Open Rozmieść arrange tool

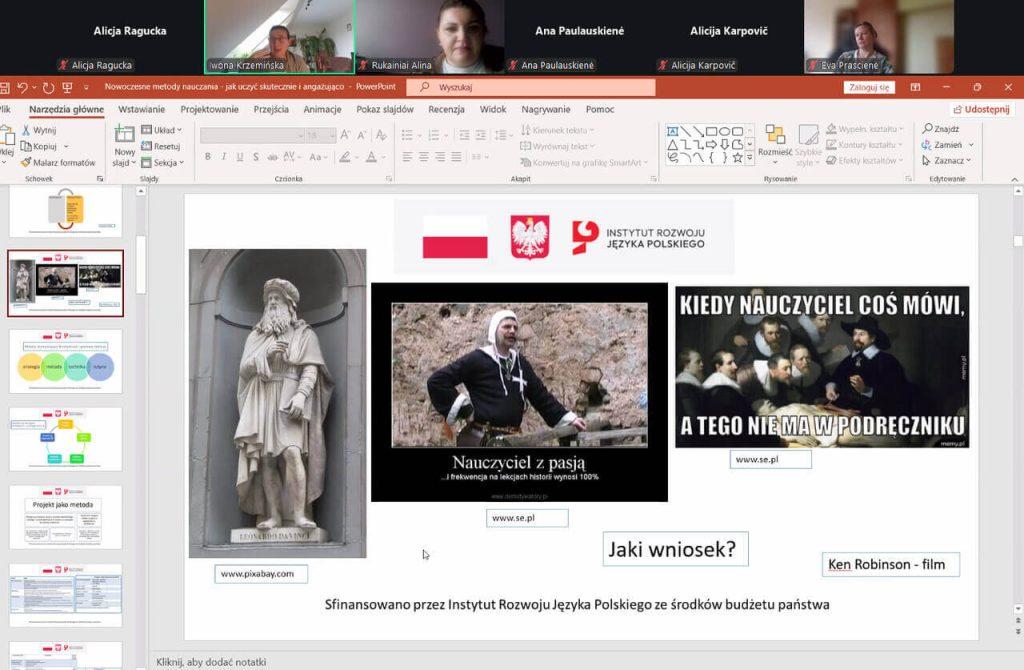click(775, 135)
